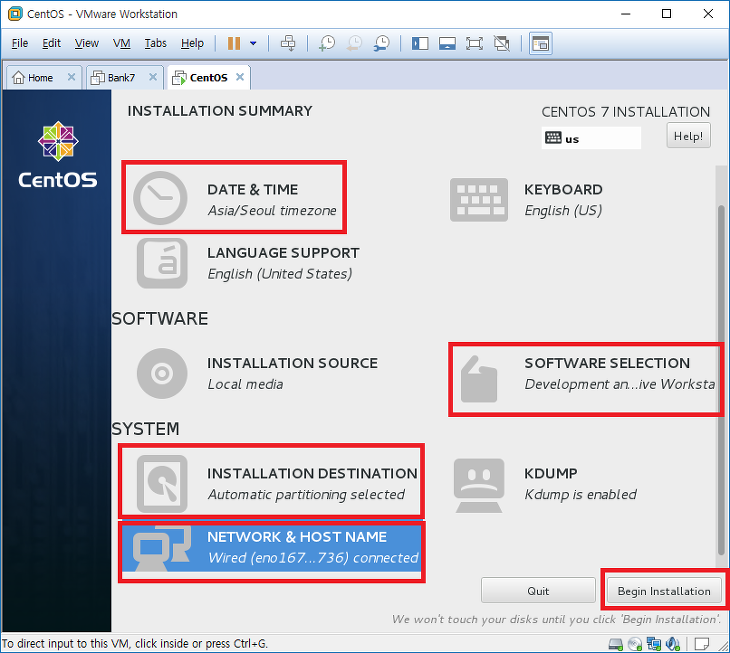Image resolution: width=730 pixels, height=653 pixels.
Task: Open Keyboard layout settings
Action: tap(526, 199)
